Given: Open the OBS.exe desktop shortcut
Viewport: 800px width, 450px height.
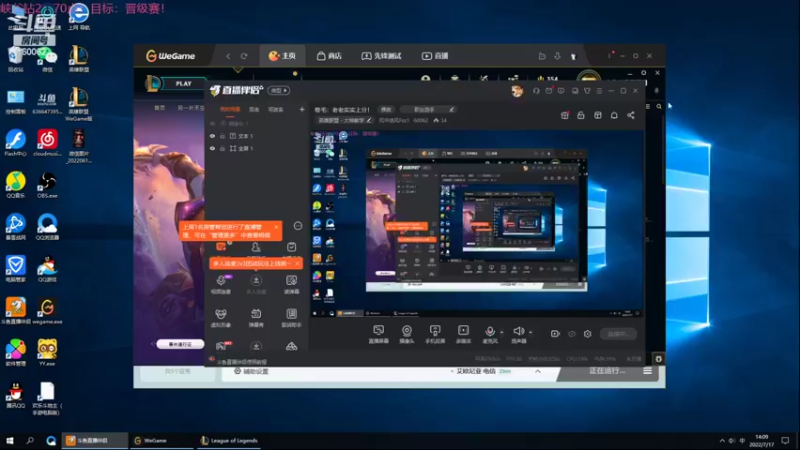Looking at the screenshot, I should click(x=47, y=185).
